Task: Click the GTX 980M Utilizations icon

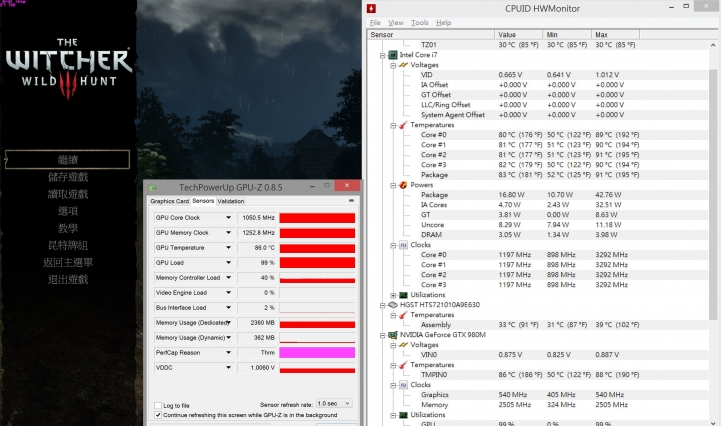Action: 403,415
